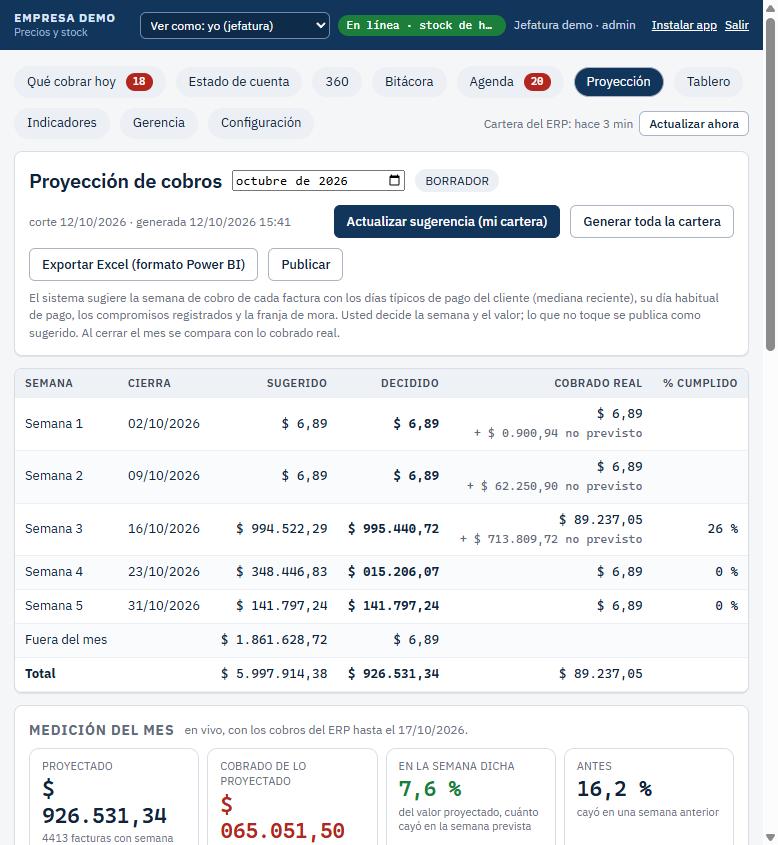Switch to the 'Tablero' tab
Screen dimensions: 778x845
point(708,82)
